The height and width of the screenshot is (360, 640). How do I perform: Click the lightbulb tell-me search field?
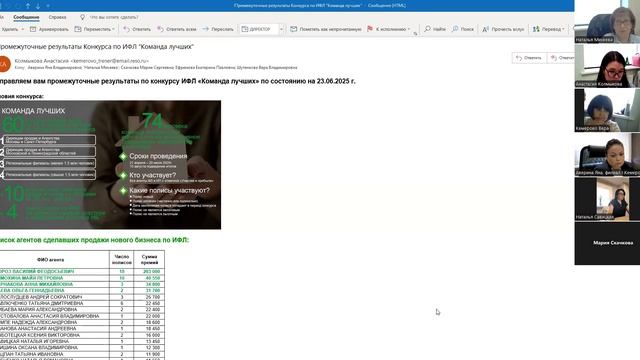coord(109,17)
